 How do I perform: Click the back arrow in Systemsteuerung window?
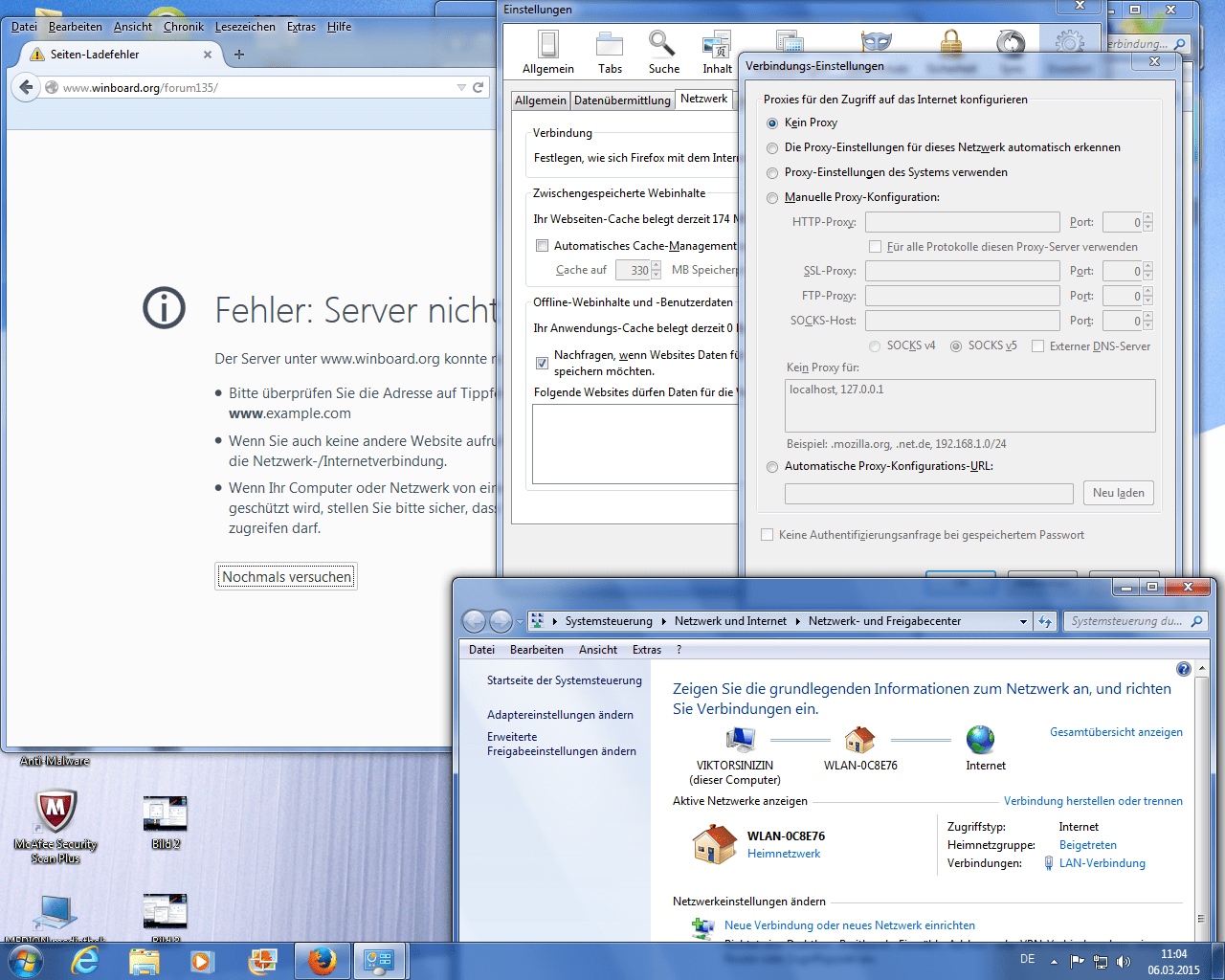(x=474, y=621)
